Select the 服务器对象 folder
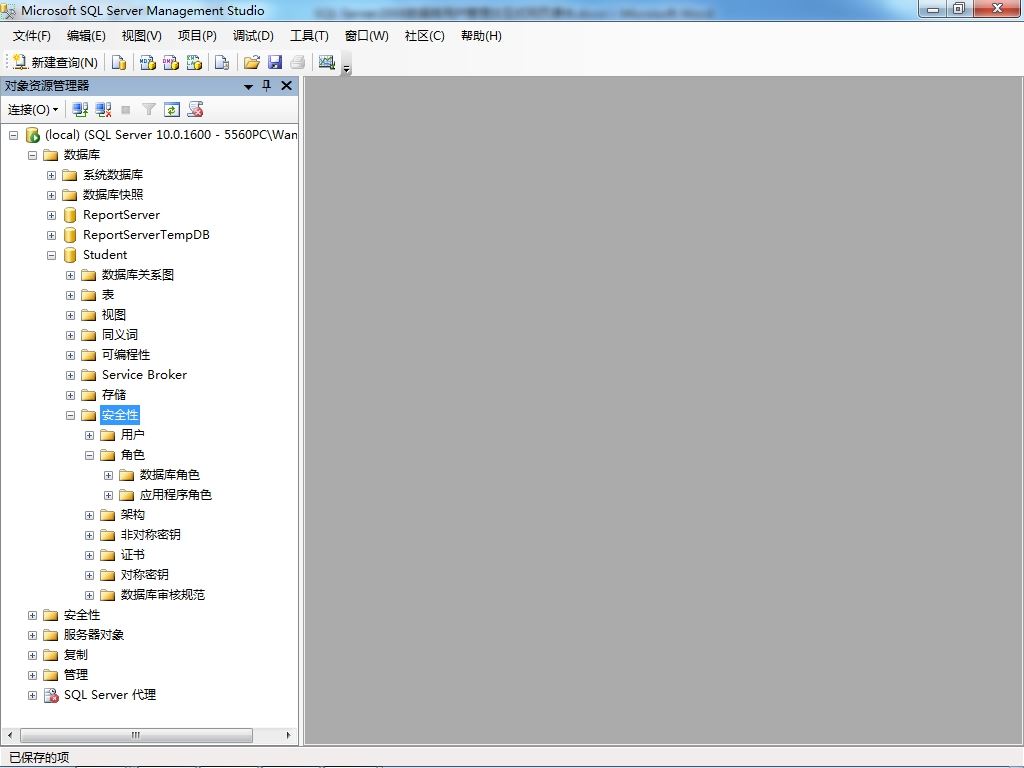1024x768 pixels. click(93, 635)
